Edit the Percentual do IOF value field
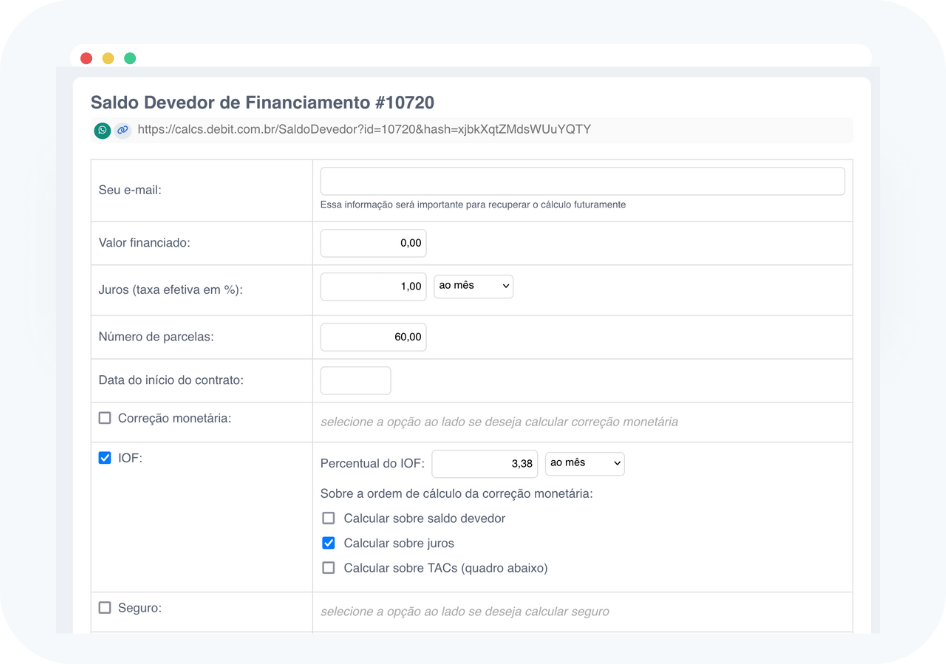The width and height of the screenshot is (946, 664). (485, 464)
